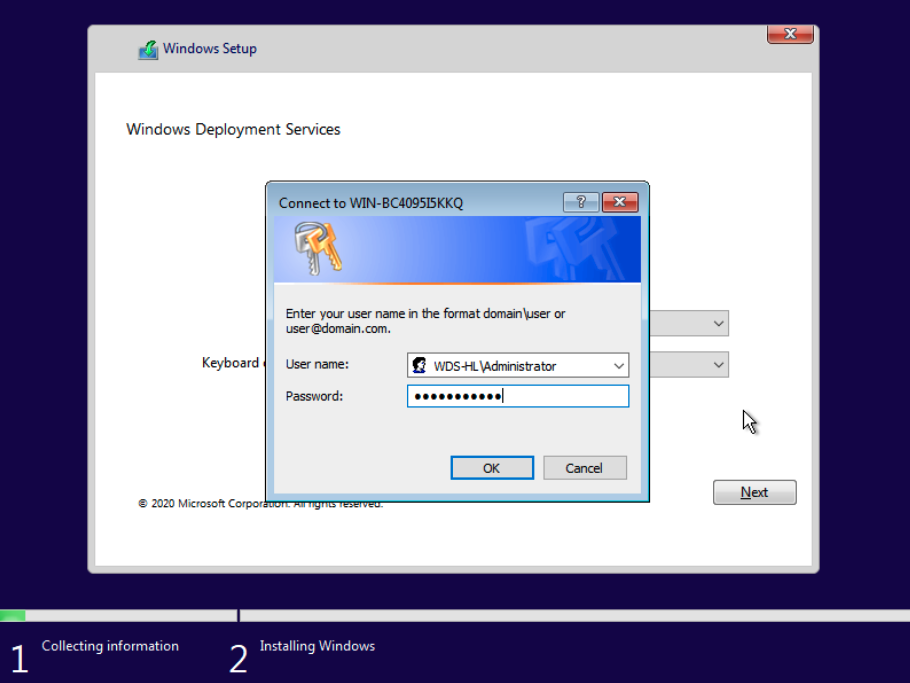Expand the upper locale dropdown behind dialog
The height and width of the screenshot is (683, 910).
[x=718, y=323]
